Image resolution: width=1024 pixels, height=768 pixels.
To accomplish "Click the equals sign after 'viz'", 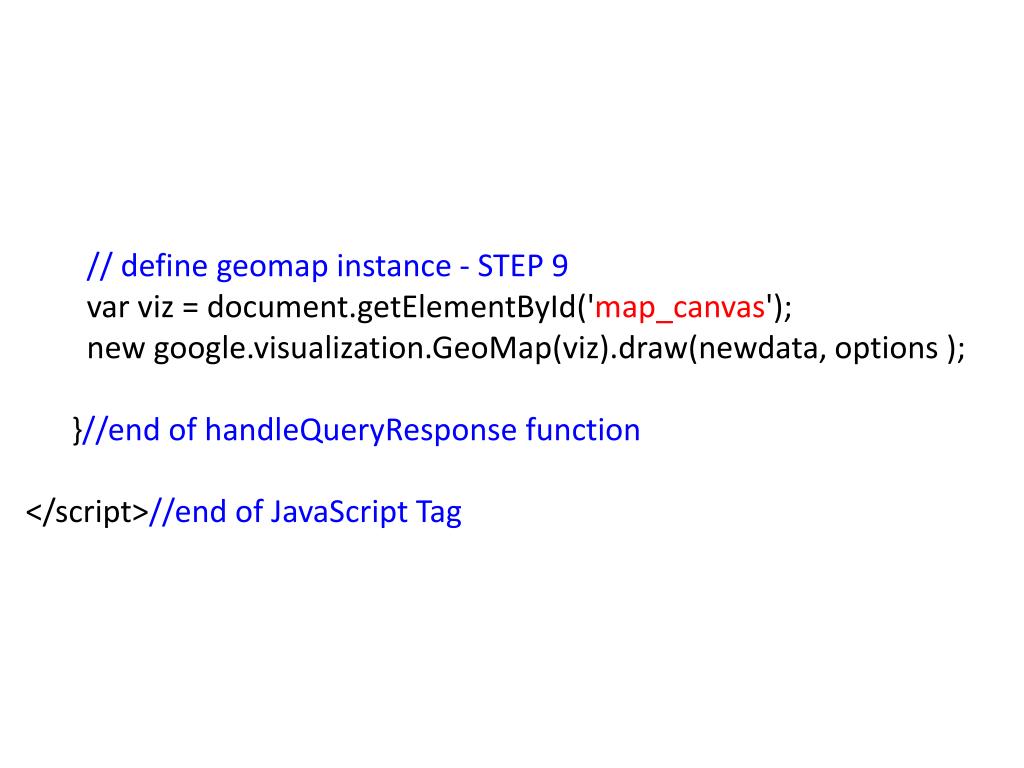I will pyautogui.click(x=190, y=308).
